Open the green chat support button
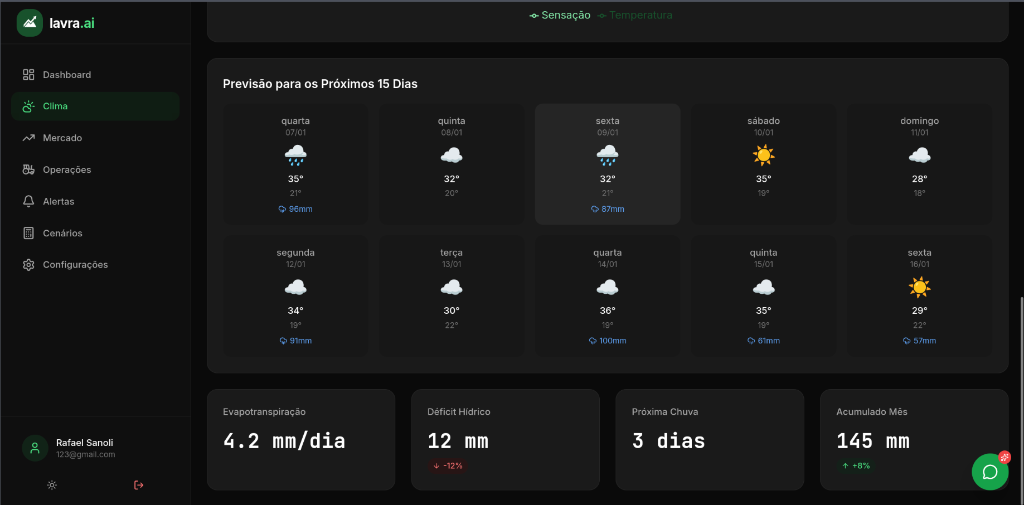 pyautogui.click(x=989, y=472)
